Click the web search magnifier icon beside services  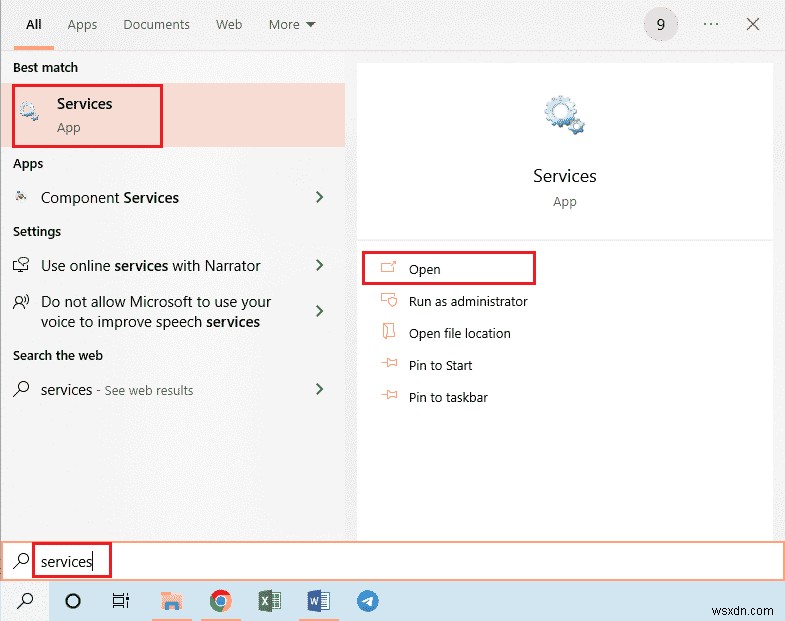pos(21,389)
